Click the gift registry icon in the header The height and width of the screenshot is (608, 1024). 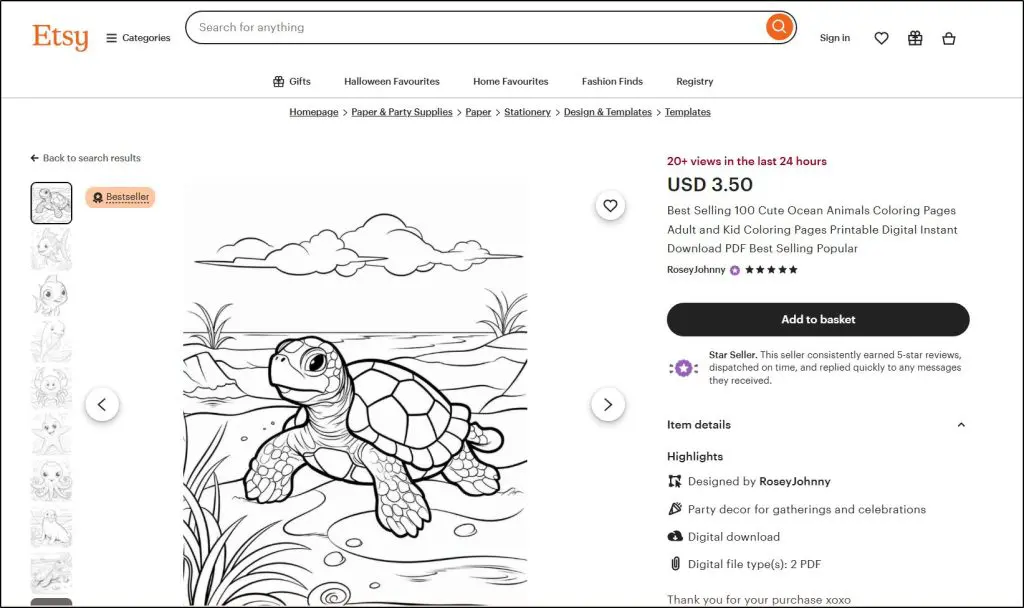pos(914,38)
